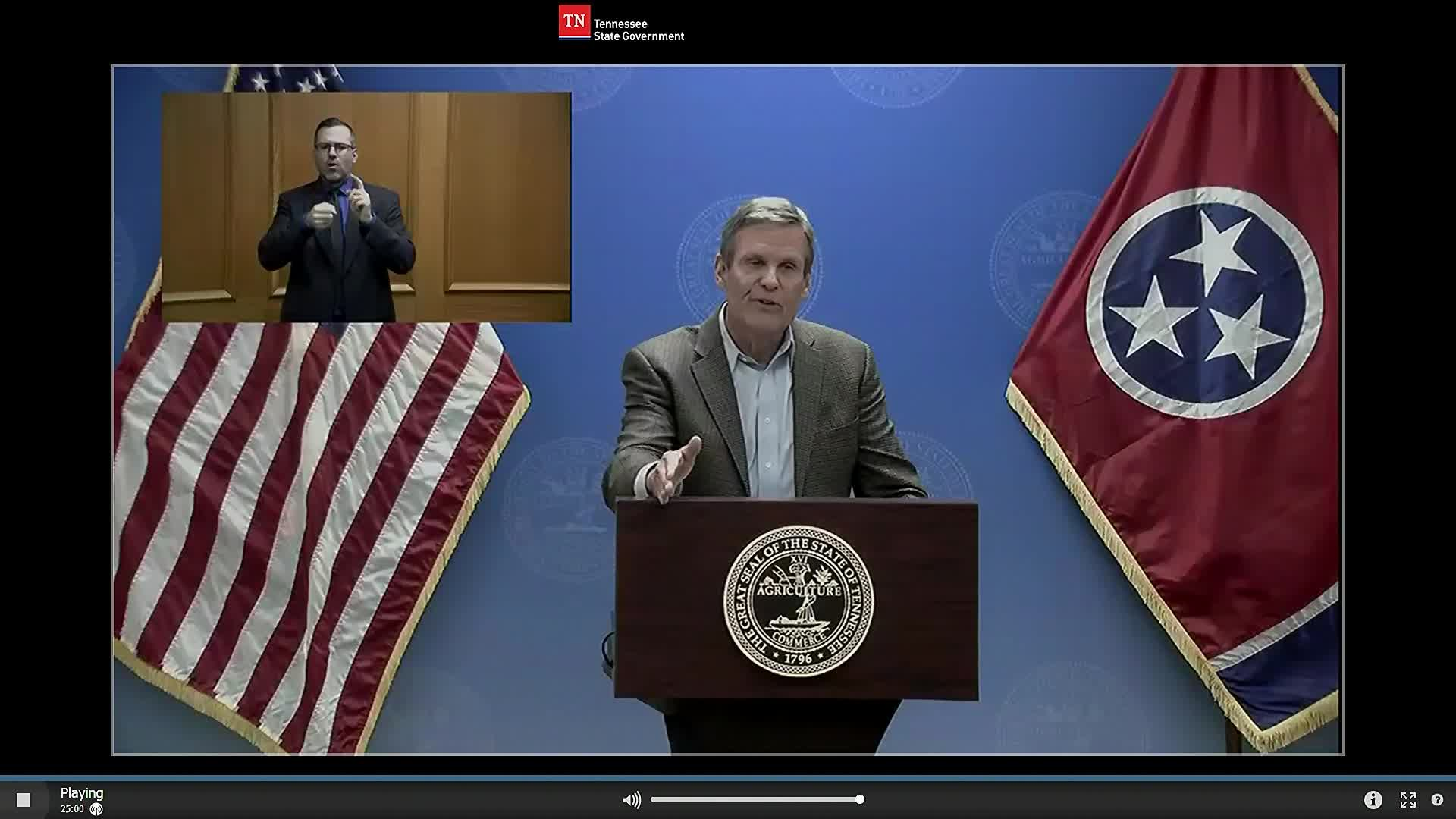The height and width of the screenshot is (819, 1456).
Task: Open the info panel via the i icon
Action: point(1373,799)
